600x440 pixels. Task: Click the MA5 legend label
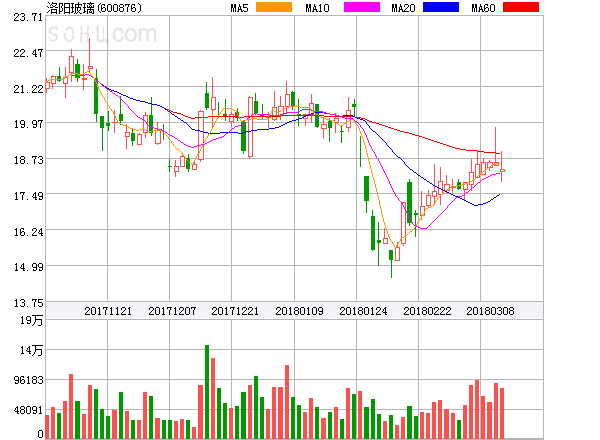240,8
